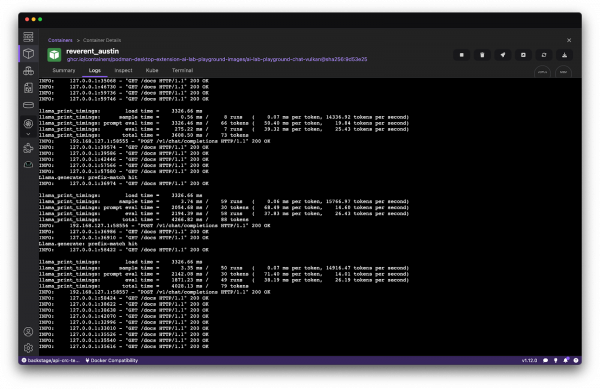Open Docker Compatibility in status bar

pyautogui.click(x=111, y=360)
